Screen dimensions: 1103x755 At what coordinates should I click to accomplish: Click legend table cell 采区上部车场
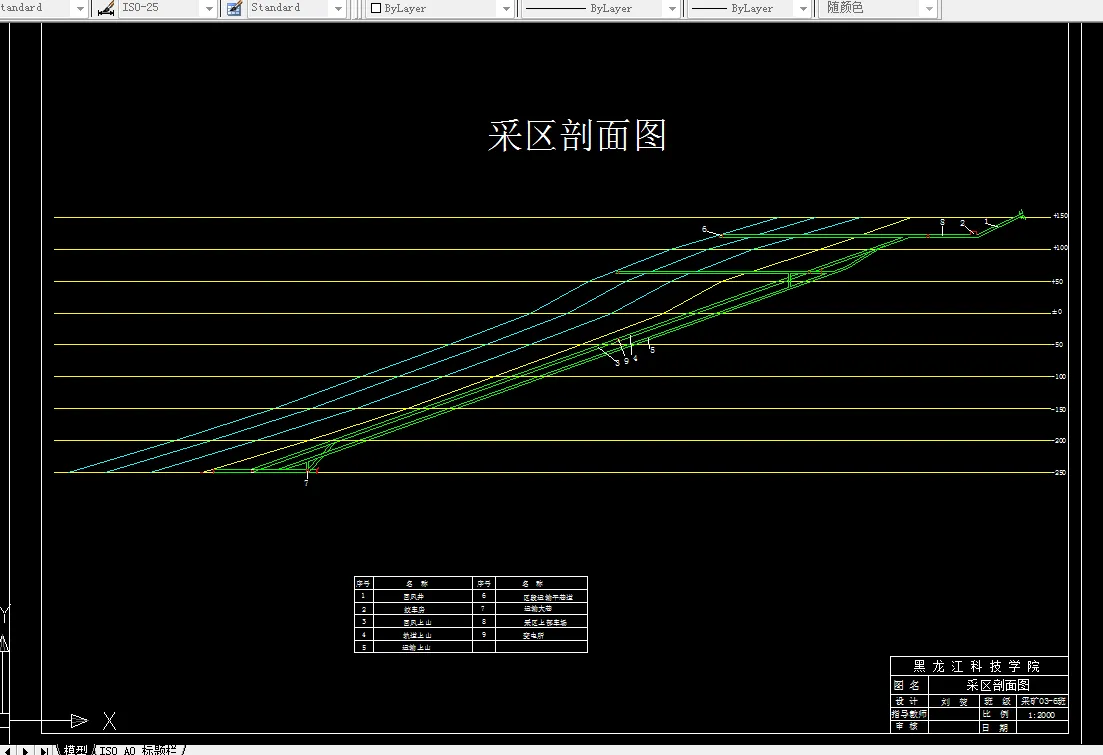point(544,622)
